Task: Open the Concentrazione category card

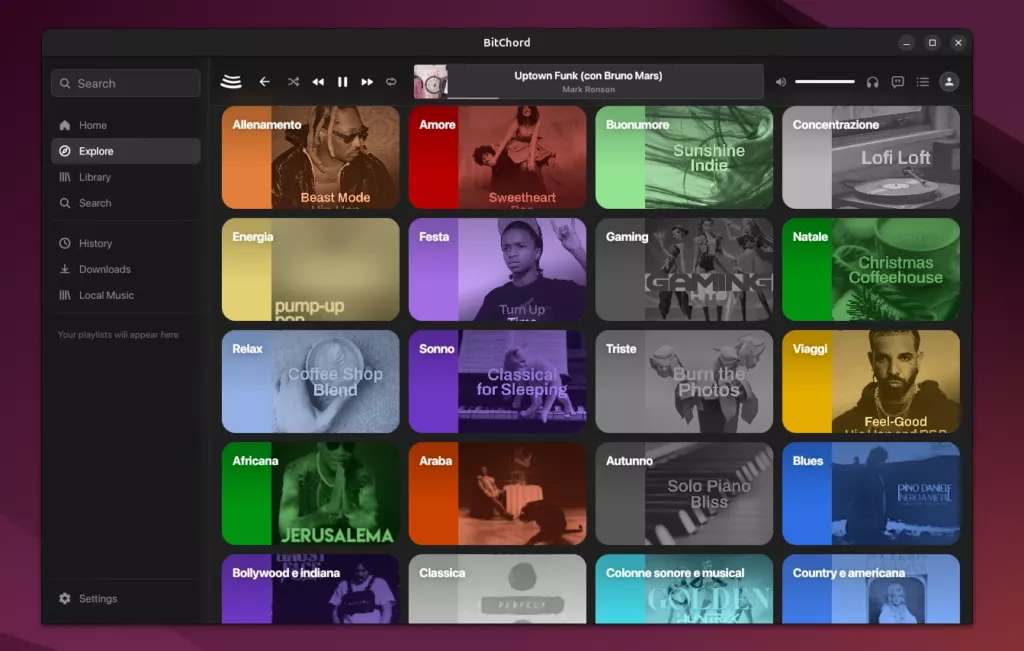Action: point(871,157)
